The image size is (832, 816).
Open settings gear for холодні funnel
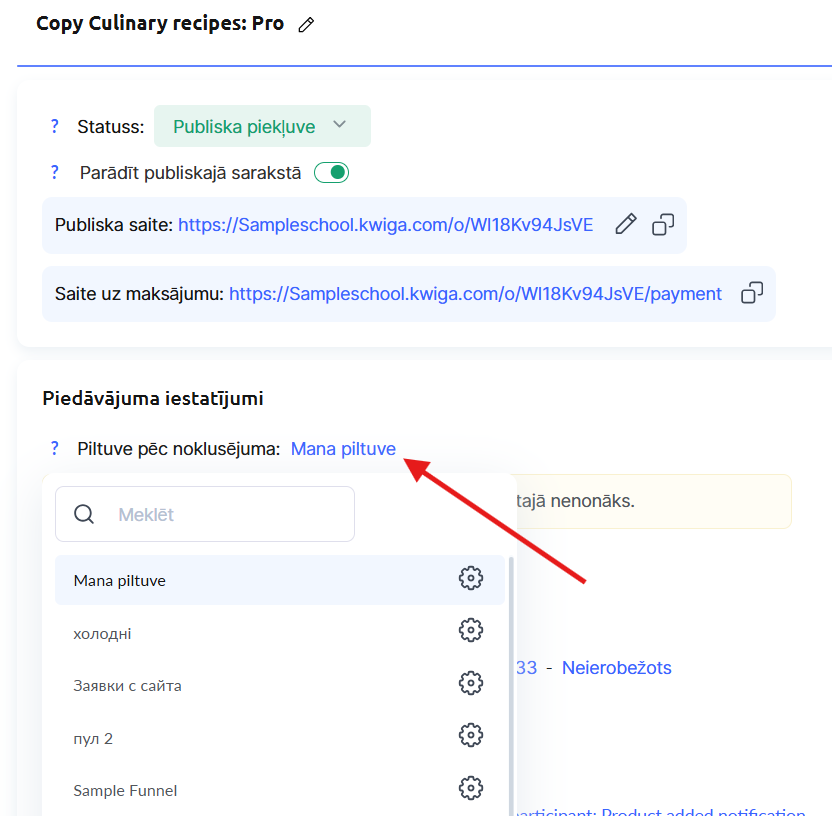(x=470, y=630)
